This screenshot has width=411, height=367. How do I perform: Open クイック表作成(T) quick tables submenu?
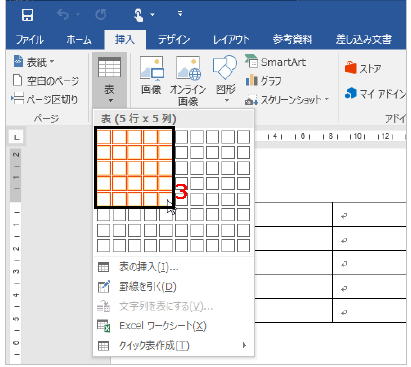[x=173, y=345]
